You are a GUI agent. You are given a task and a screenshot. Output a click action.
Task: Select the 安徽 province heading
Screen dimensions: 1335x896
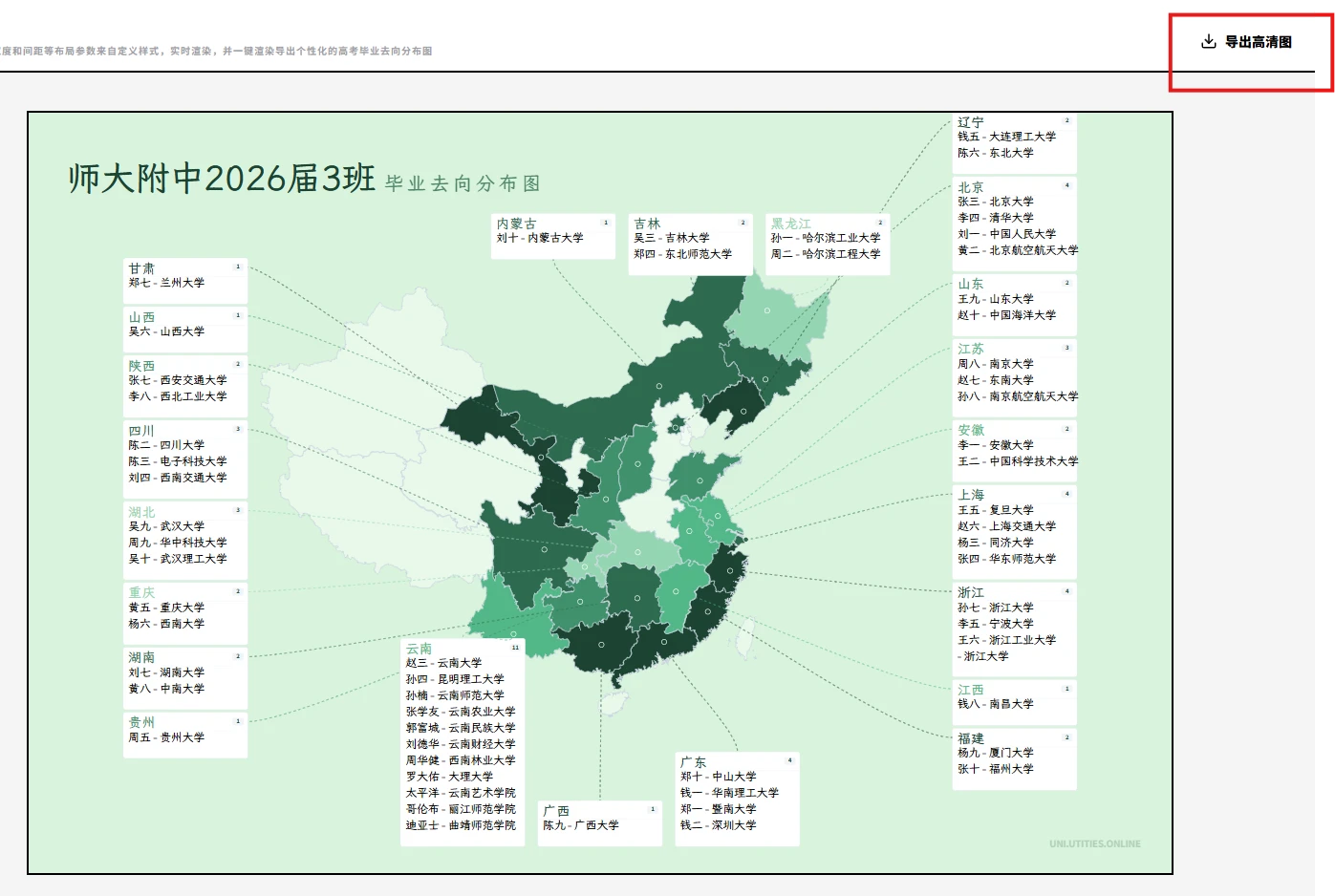click(971, 431)
